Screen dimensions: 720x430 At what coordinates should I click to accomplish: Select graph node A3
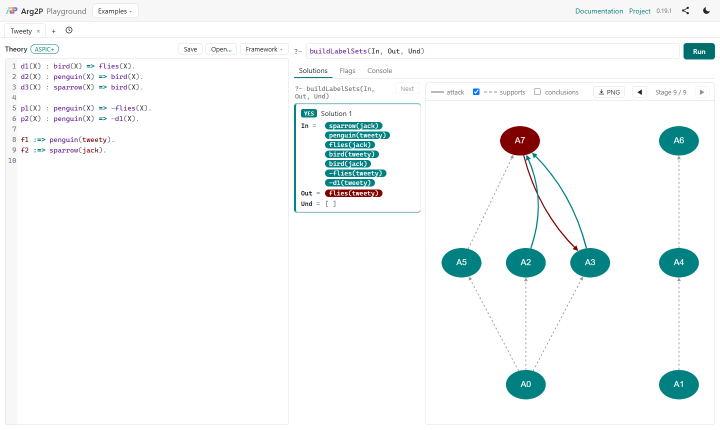pyautogui.click(x=590, y=262)
